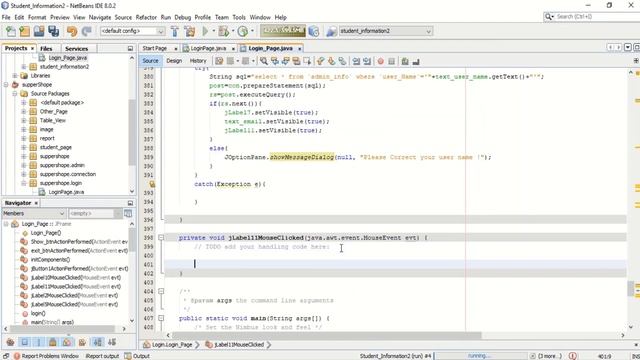Collapse the jLabel11MouseClicked code fold
This screenshot has height=360, width=640.
tap(161, 238)
